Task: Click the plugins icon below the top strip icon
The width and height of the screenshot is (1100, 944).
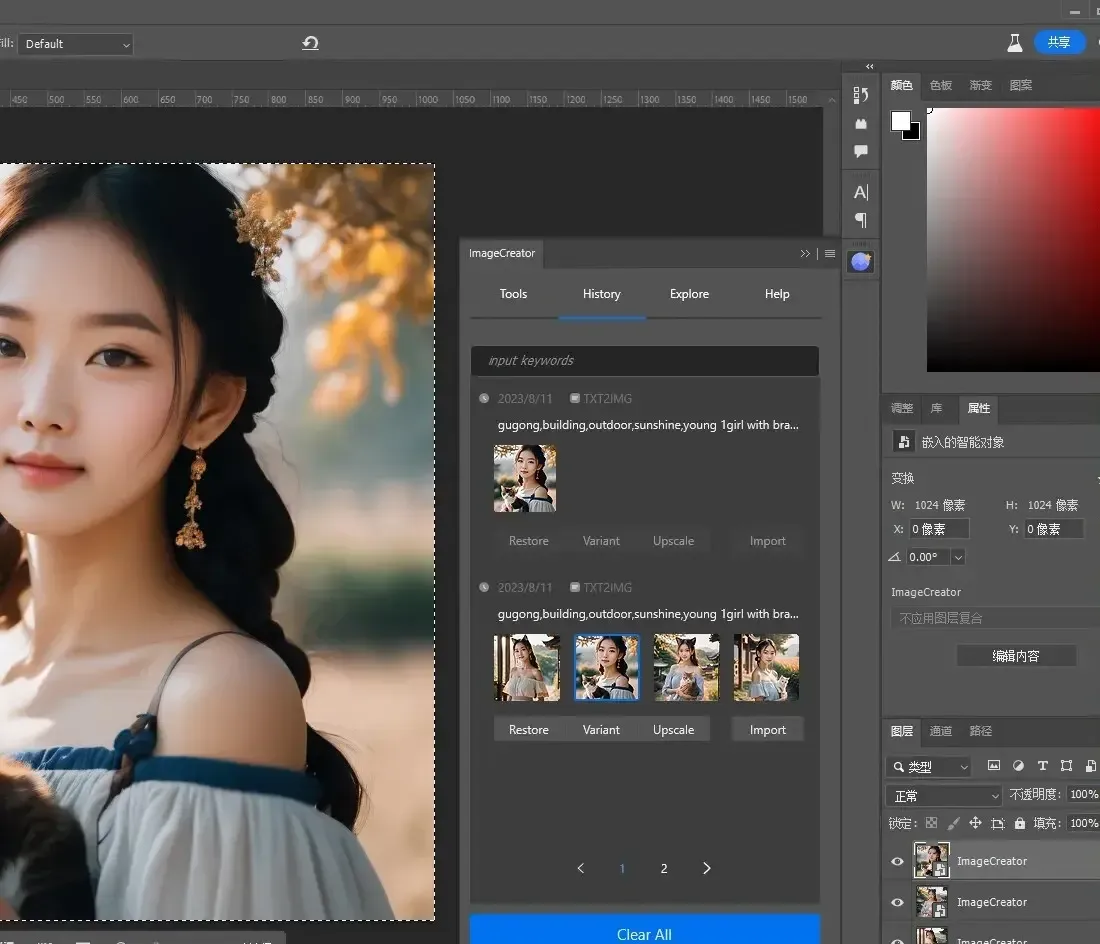Action: click(861, 123)
